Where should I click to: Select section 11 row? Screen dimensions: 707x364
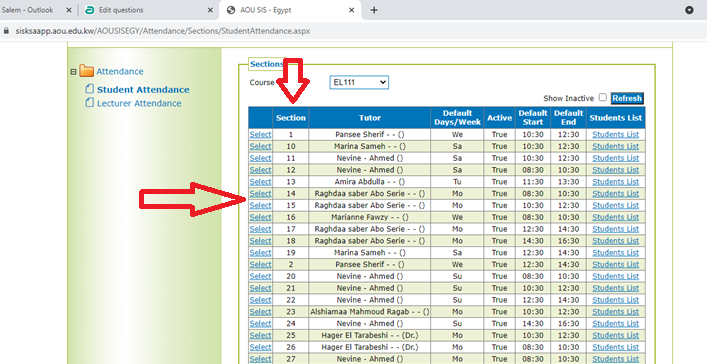(260, 158)
